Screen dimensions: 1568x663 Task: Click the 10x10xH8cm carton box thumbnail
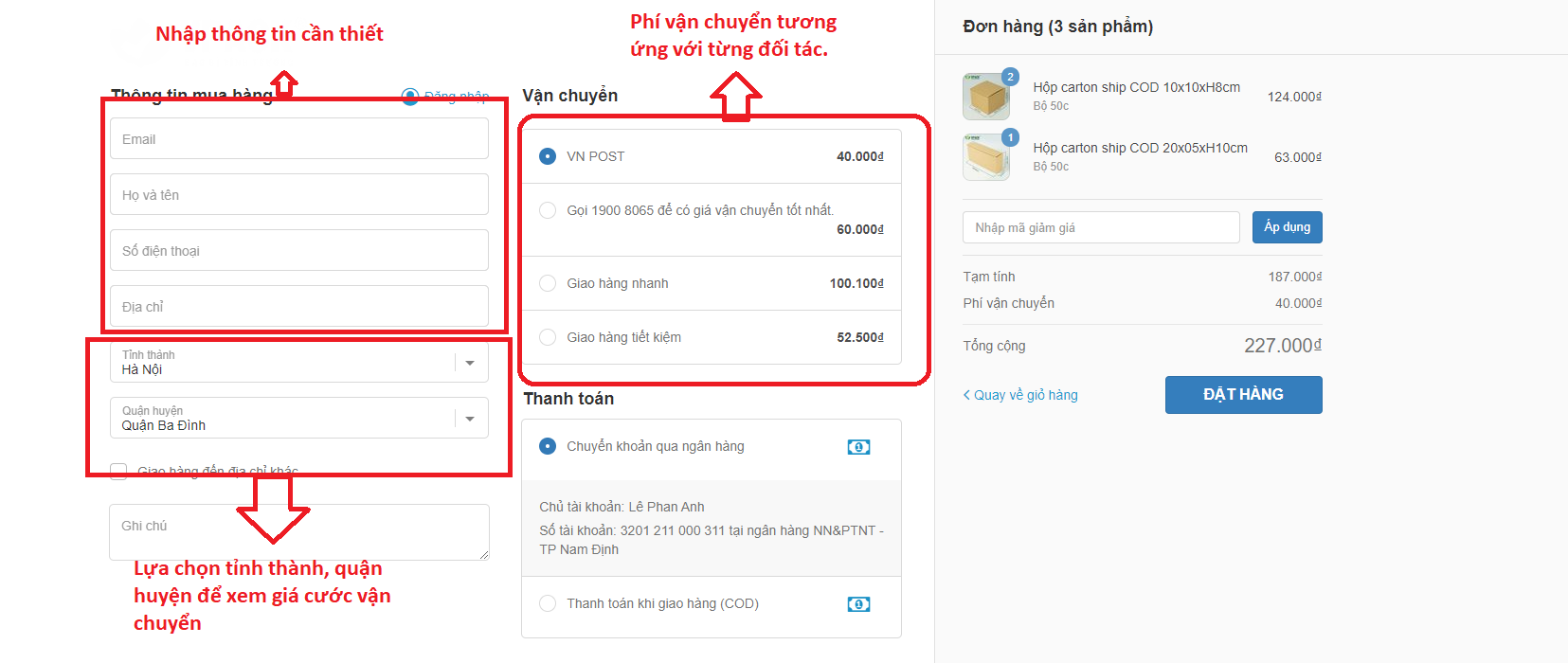pyautogui.click(x=986, y=97)
